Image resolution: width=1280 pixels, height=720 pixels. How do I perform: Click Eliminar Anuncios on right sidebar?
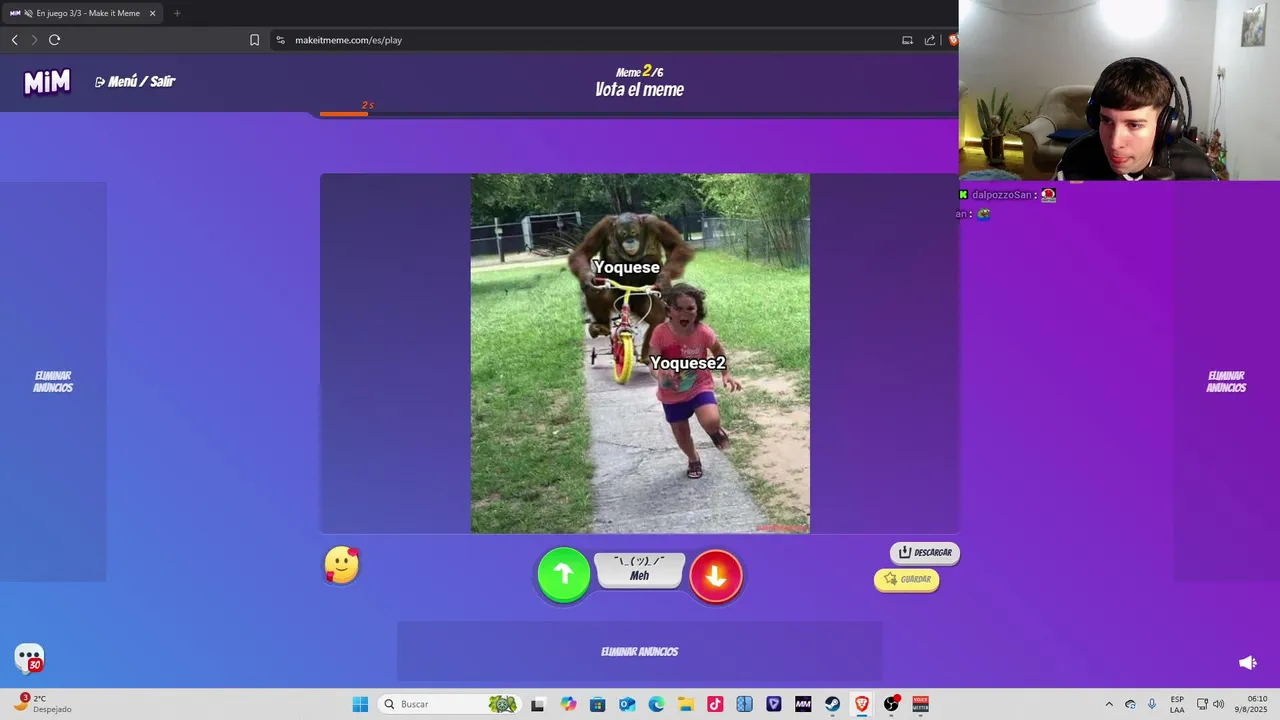click(1226, 382)
